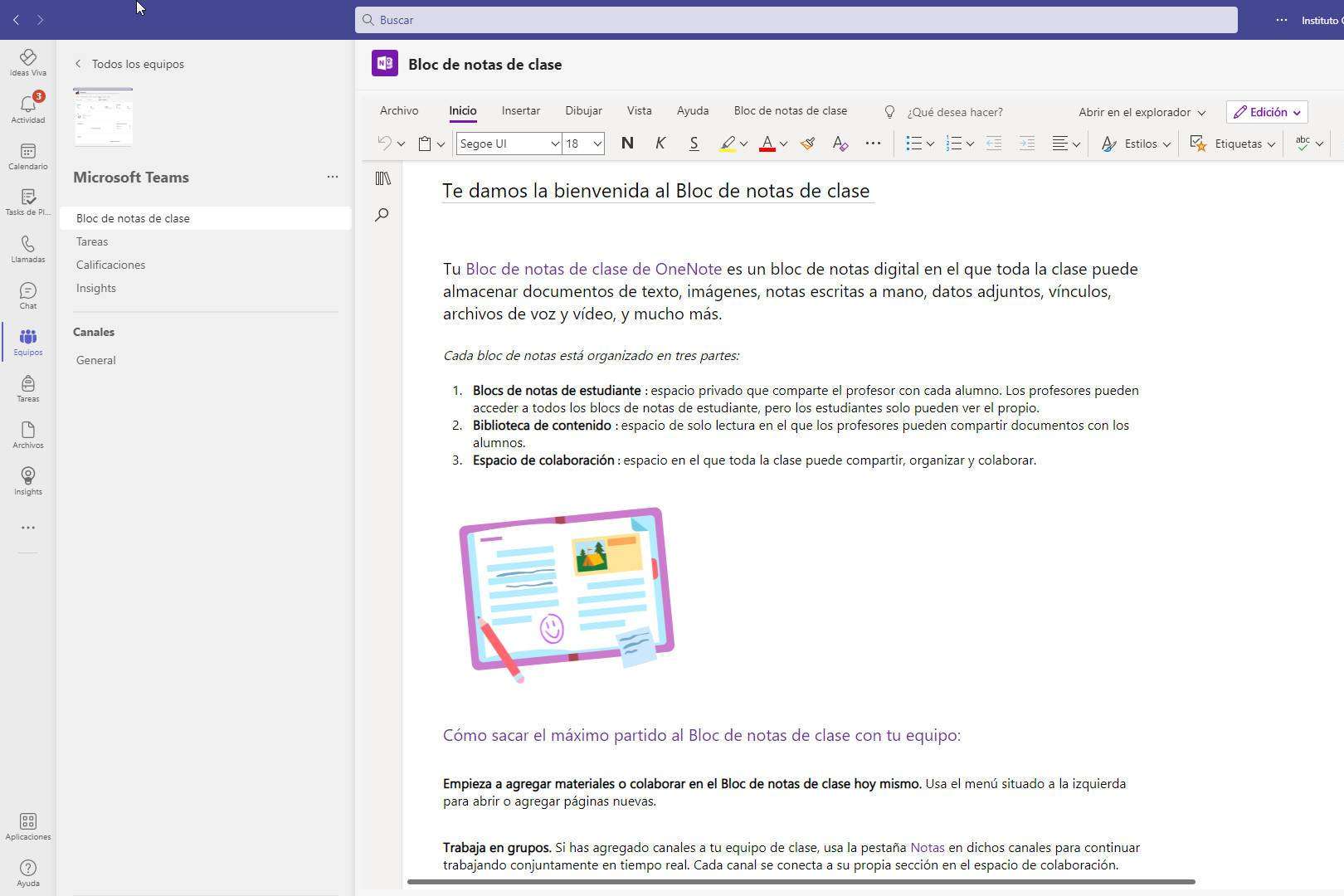Click the undo arrow in OneNote ribbon

[384, 144]
